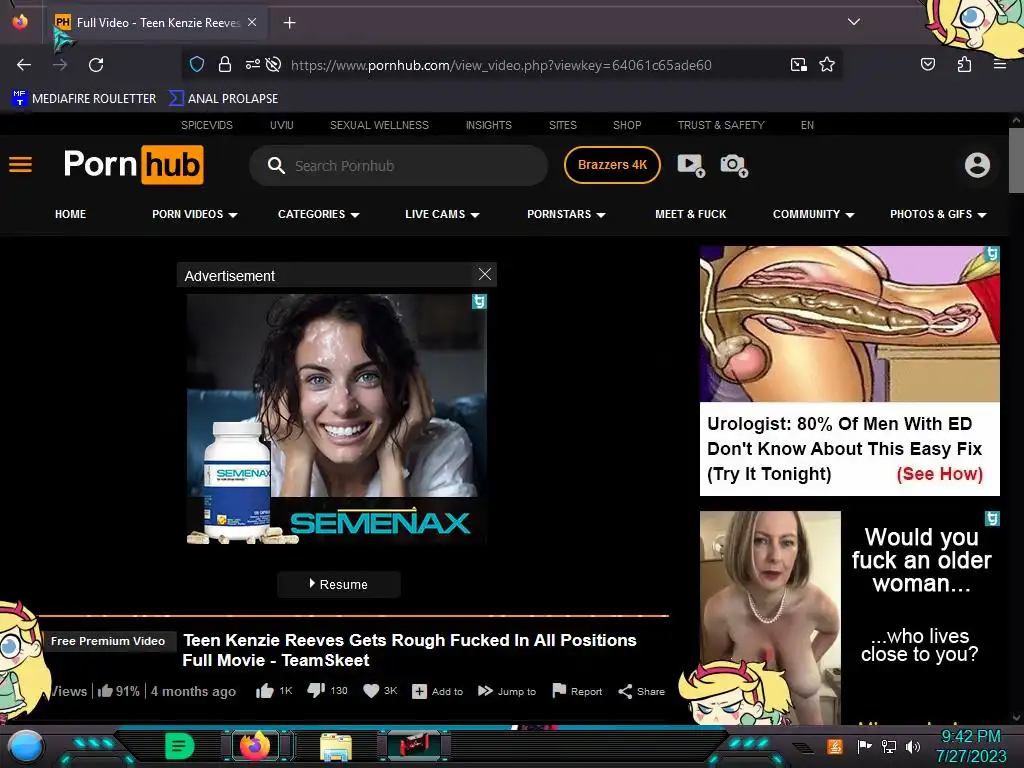Open the site permissions icon in address bar

pos(253,64)
